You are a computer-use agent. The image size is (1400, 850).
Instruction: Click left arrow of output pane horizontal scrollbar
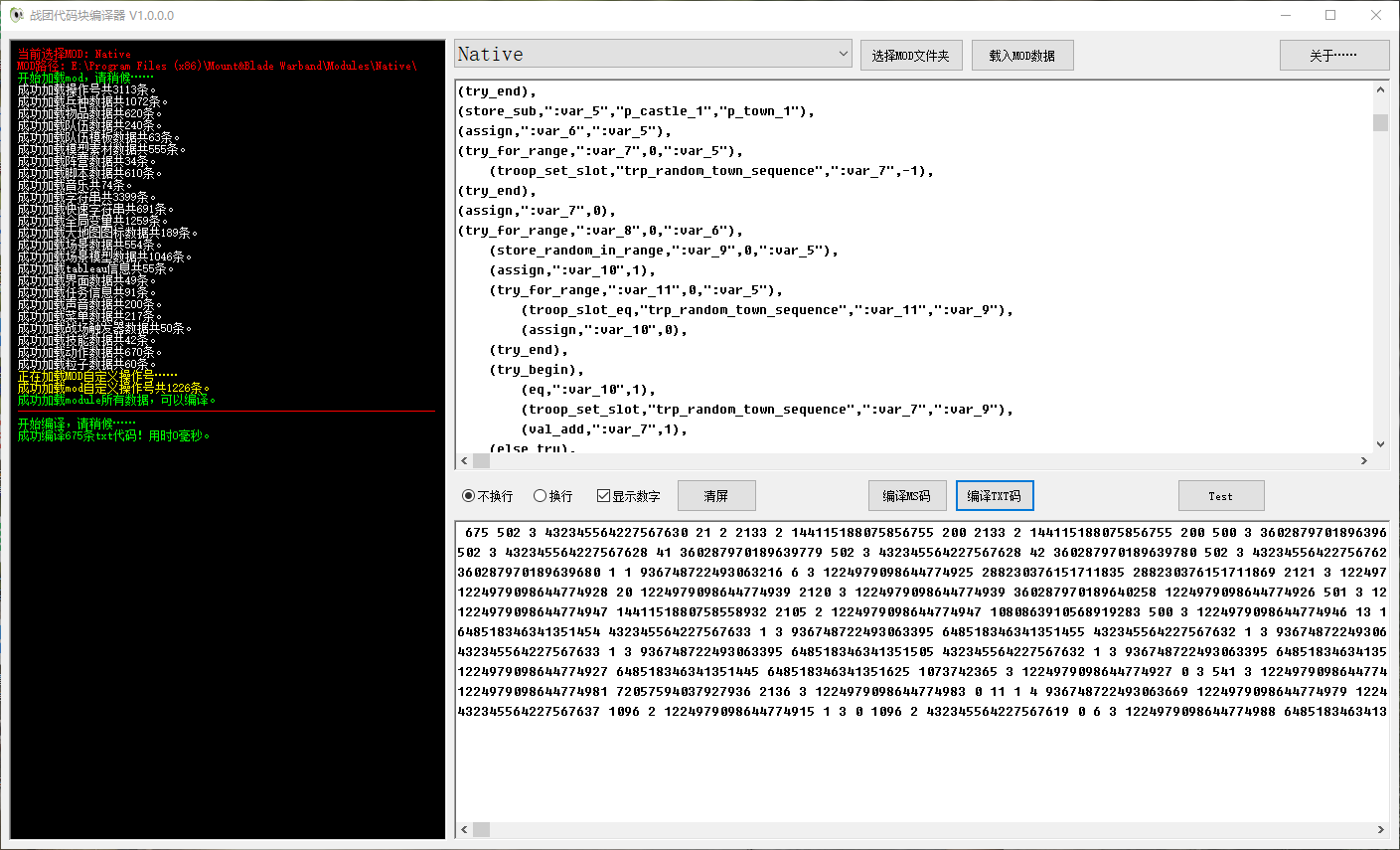pos(465,829)
